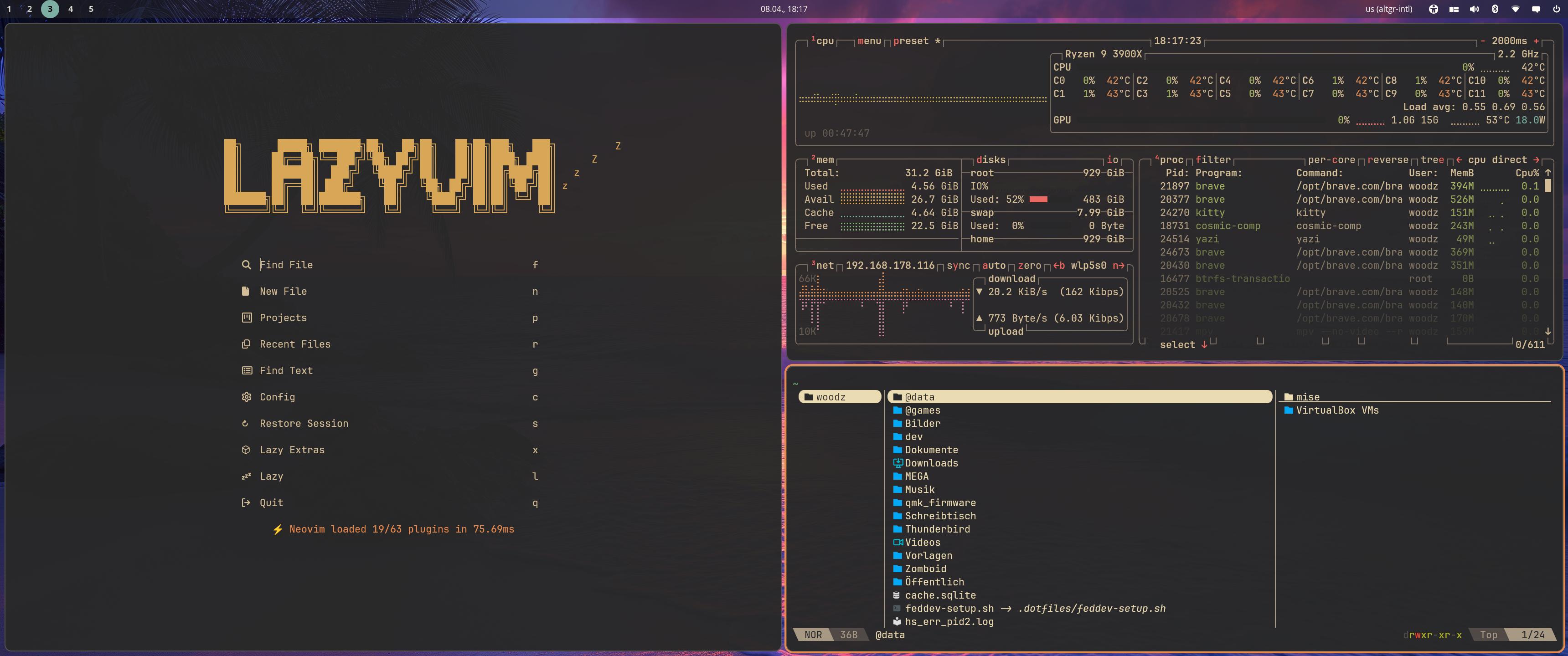Image resolution: width=1568 pixels, height=656 pixels.
Task: Click the down arrow at bottom of process list
Action: [1548, 332]
